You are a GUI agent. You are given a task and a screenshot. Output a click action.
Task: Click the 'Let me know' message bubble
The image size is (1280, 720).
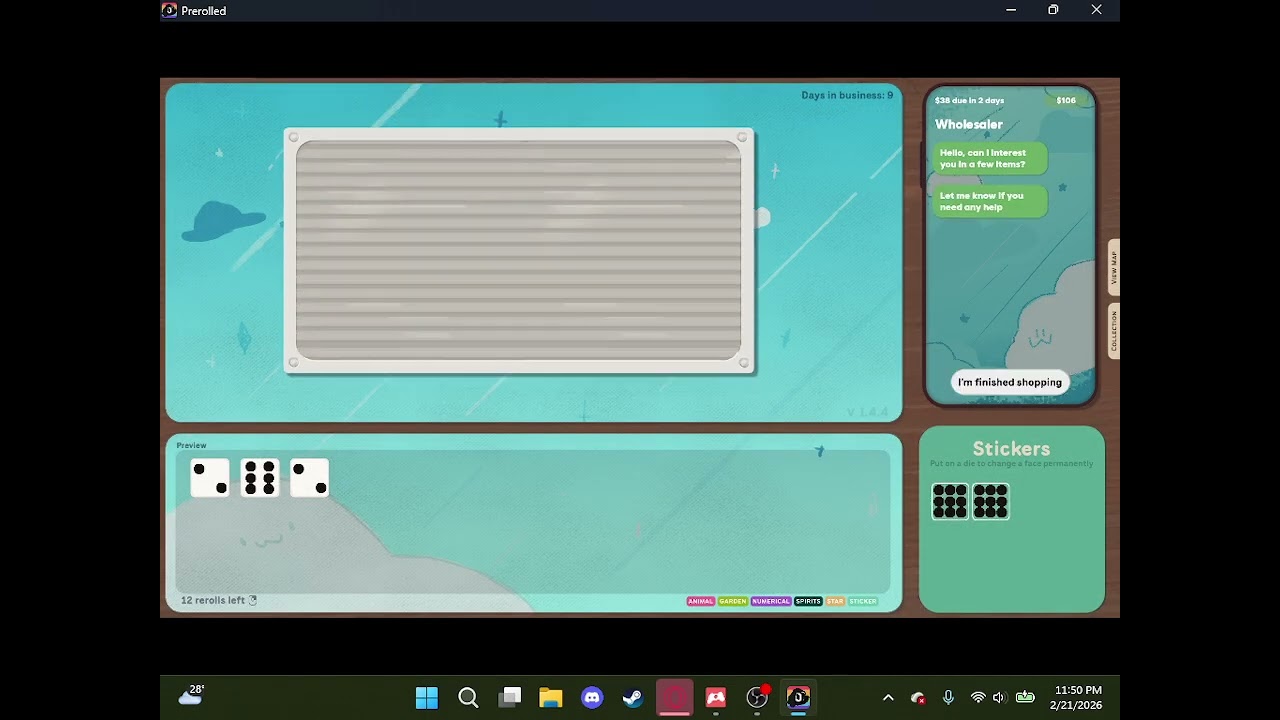coord(990,201)
